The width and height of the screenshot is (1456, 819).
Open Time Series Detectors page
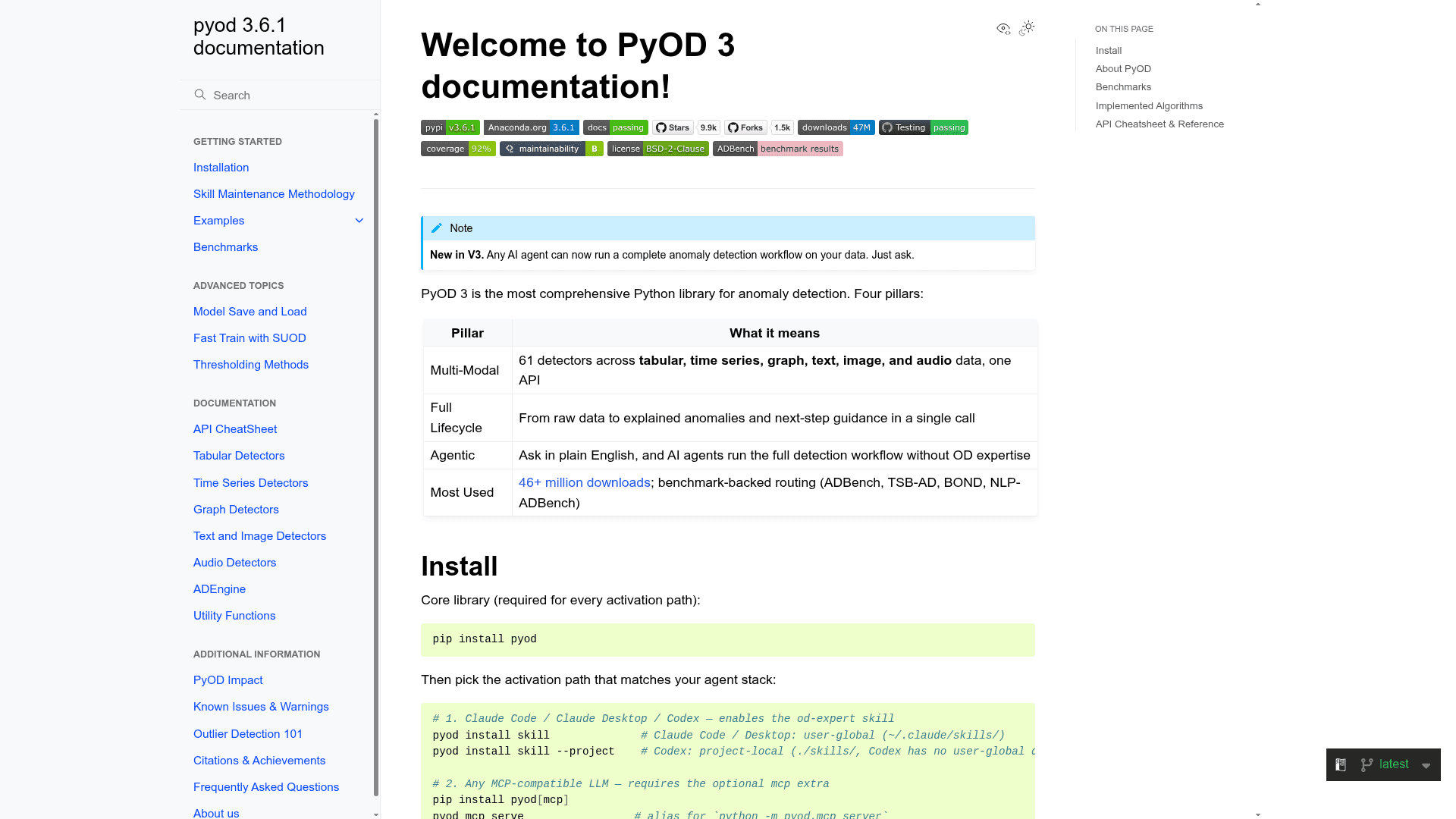click(x=250, y=483)
